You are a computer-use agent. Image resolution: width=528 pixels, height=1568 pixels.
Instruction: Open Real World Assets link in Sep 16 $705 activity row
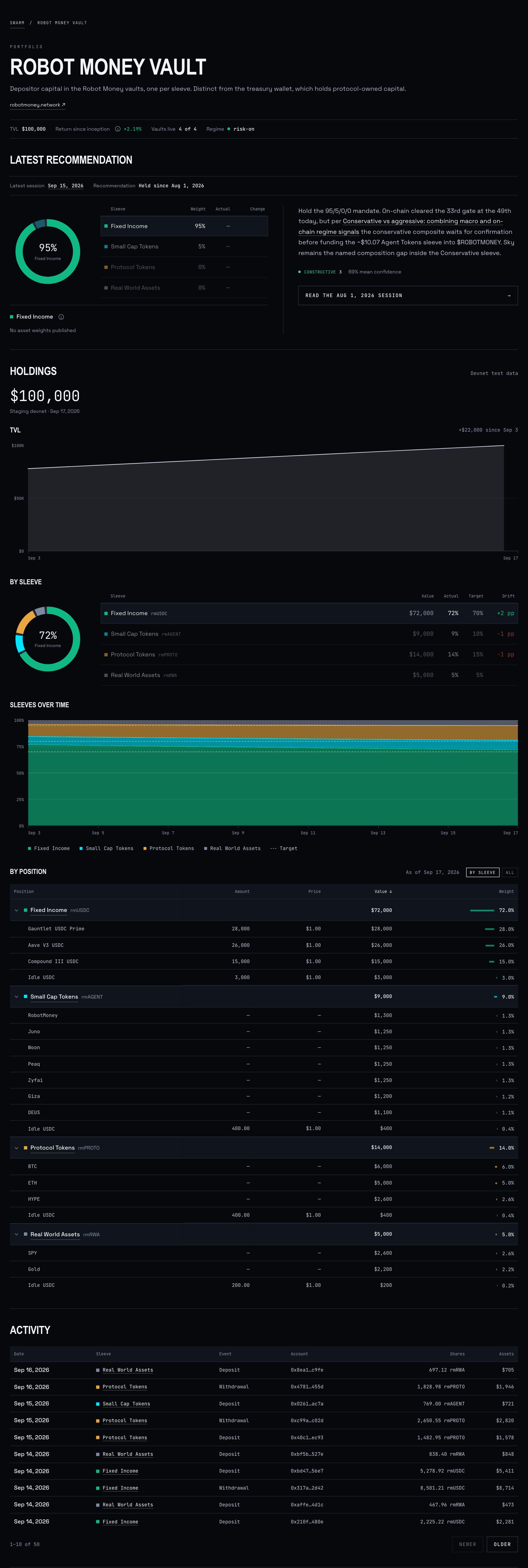point(128,1370)
